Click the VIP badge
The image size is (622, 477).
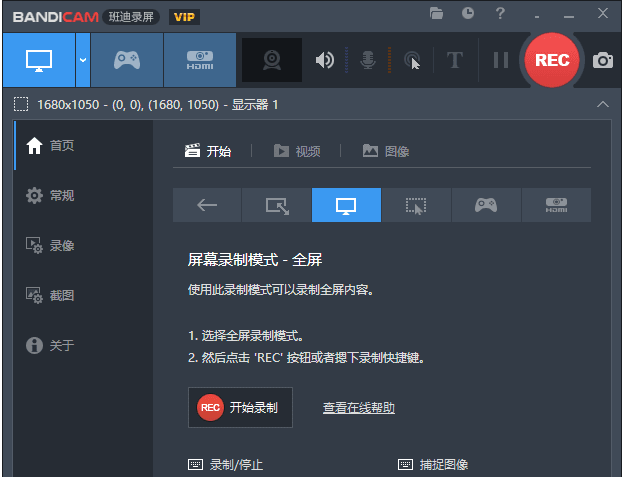click(184, 17)
